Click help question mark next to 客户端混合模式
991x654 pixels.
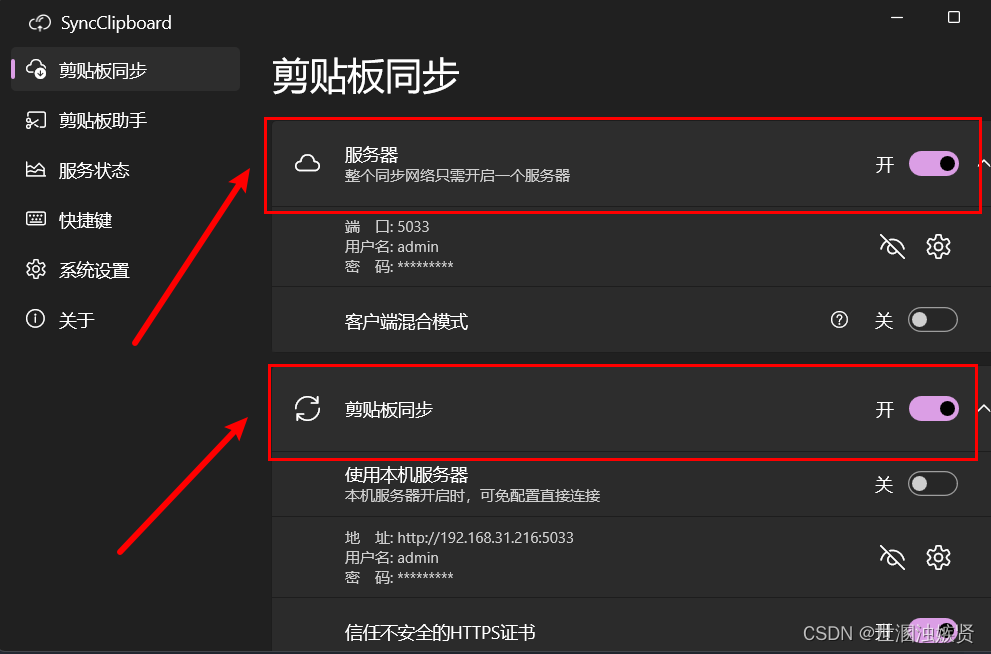(x=839, y=320)
